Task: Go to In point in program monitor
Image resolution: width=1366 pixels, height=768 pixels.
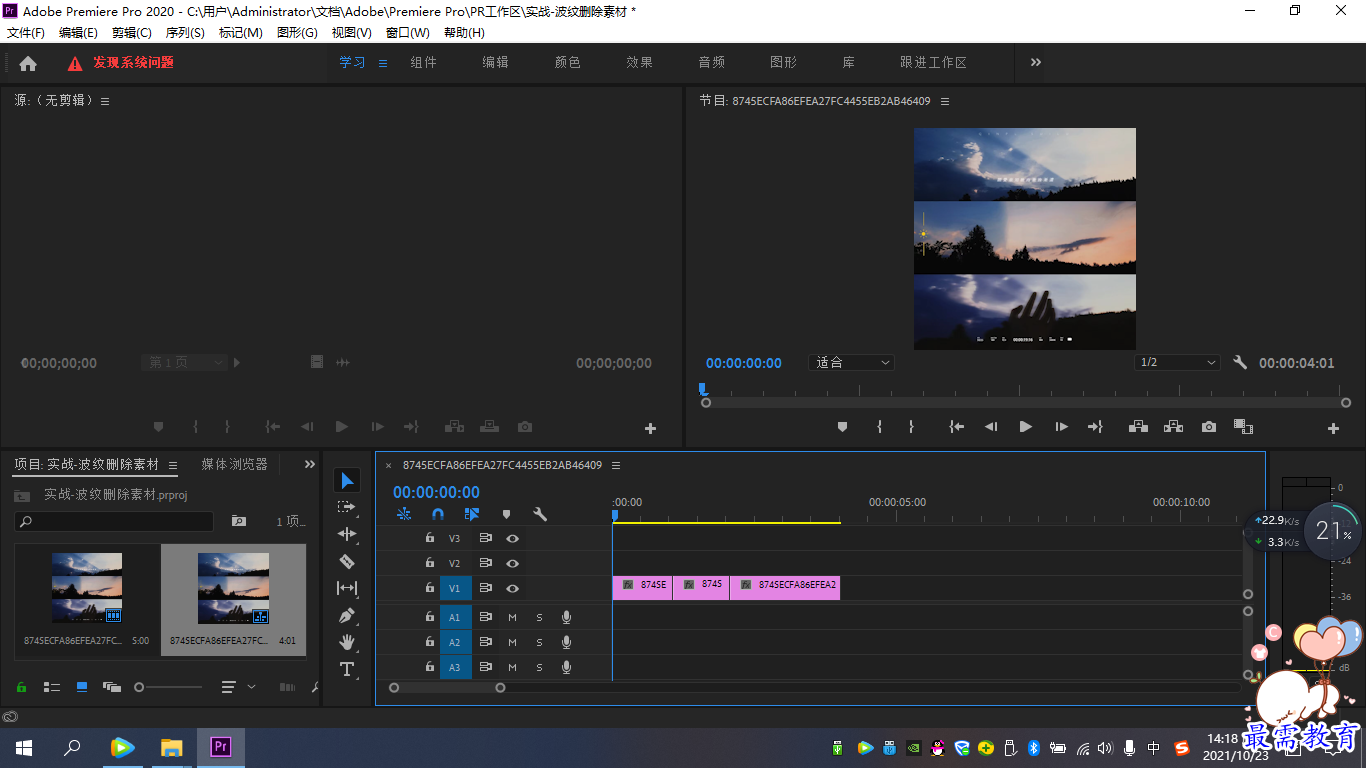Action: coord(956,427)
